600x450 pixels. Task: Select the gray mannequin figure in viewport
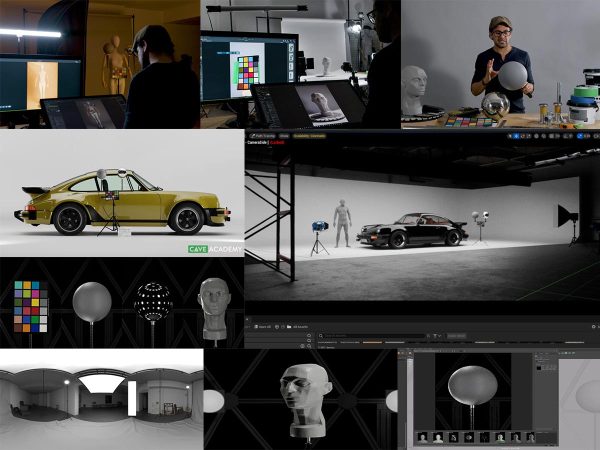tap(343, 222)
